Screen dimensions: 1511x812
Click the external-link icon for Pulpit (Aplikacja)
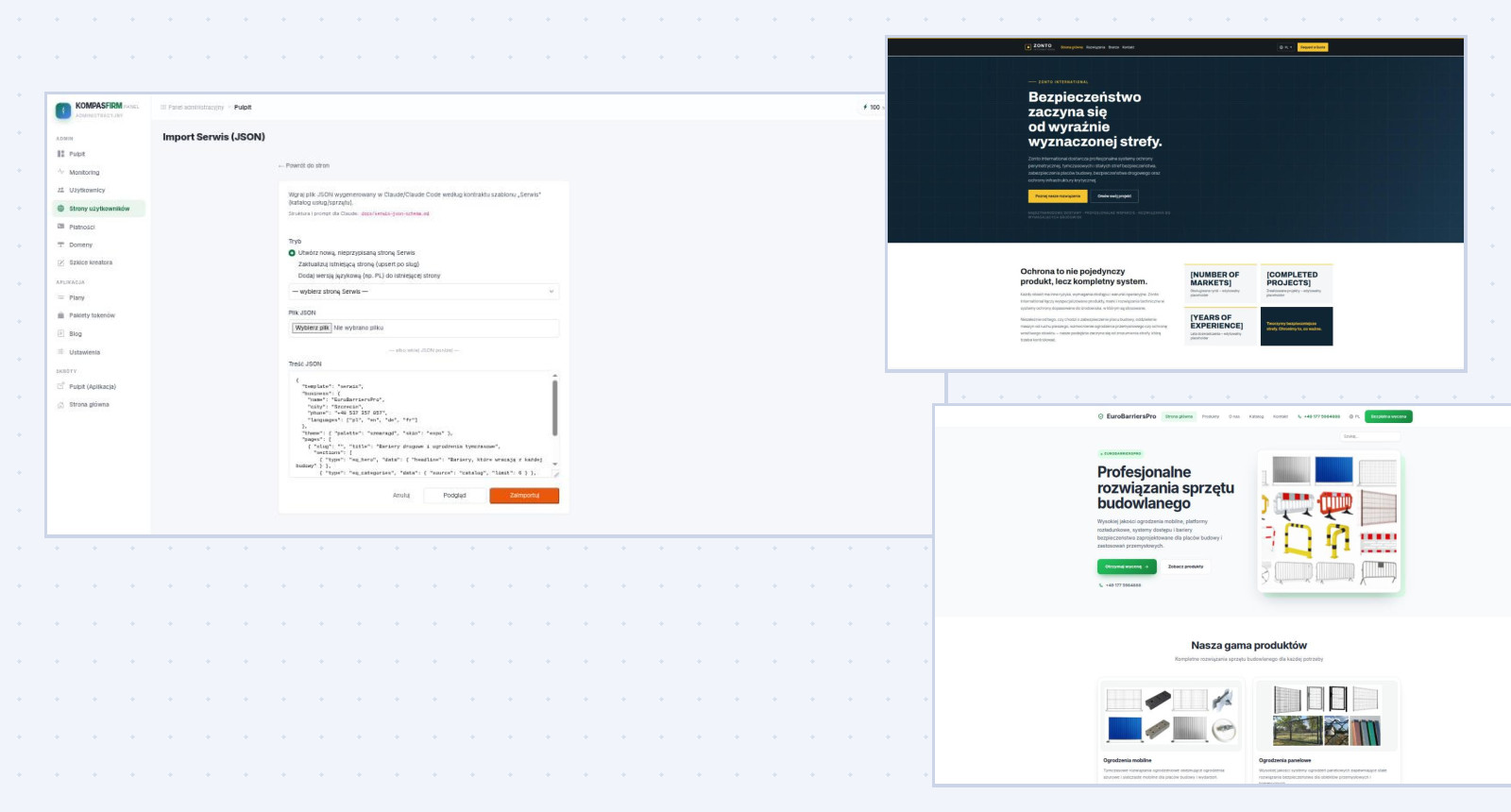pyautogui.click(x=61, y=386)
